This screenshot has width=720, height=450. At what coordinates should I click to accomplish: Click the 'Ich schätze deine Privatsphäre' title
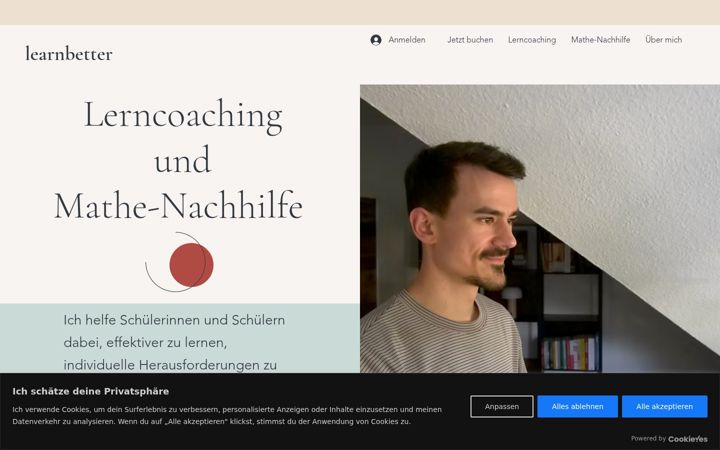tap(90, 391)
